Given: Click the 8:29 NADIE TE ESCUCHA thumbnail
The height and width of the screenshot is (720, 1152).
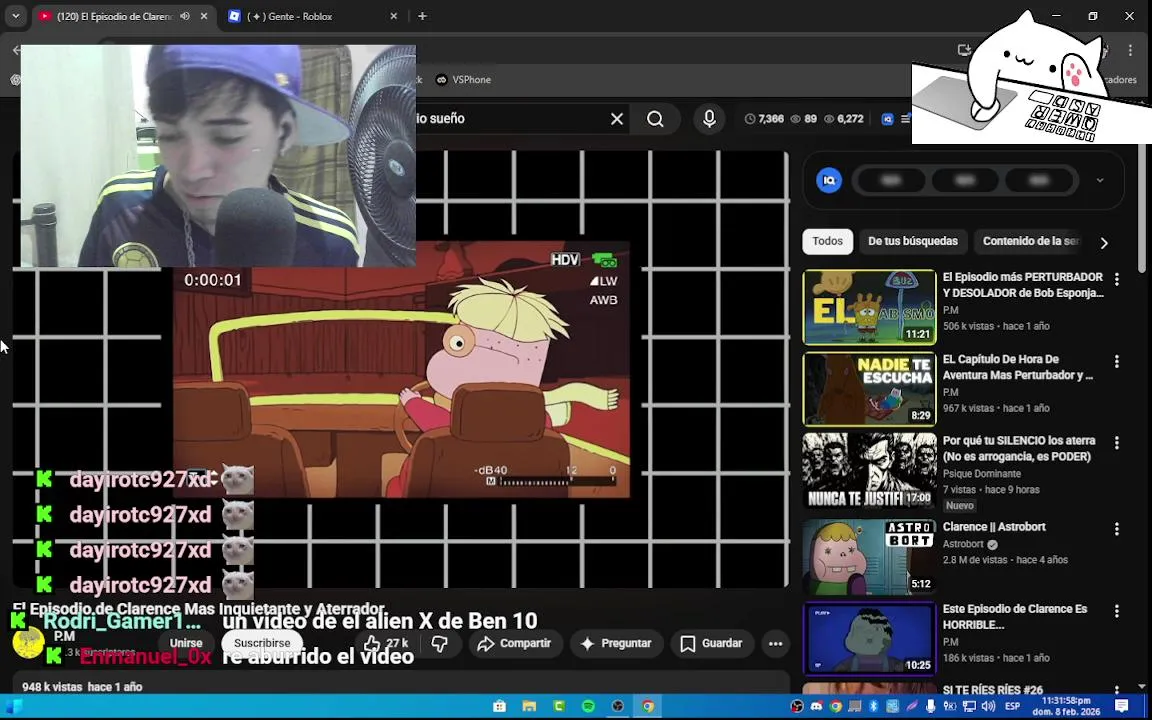Looking at the screenshot, I should coord(869,389).
